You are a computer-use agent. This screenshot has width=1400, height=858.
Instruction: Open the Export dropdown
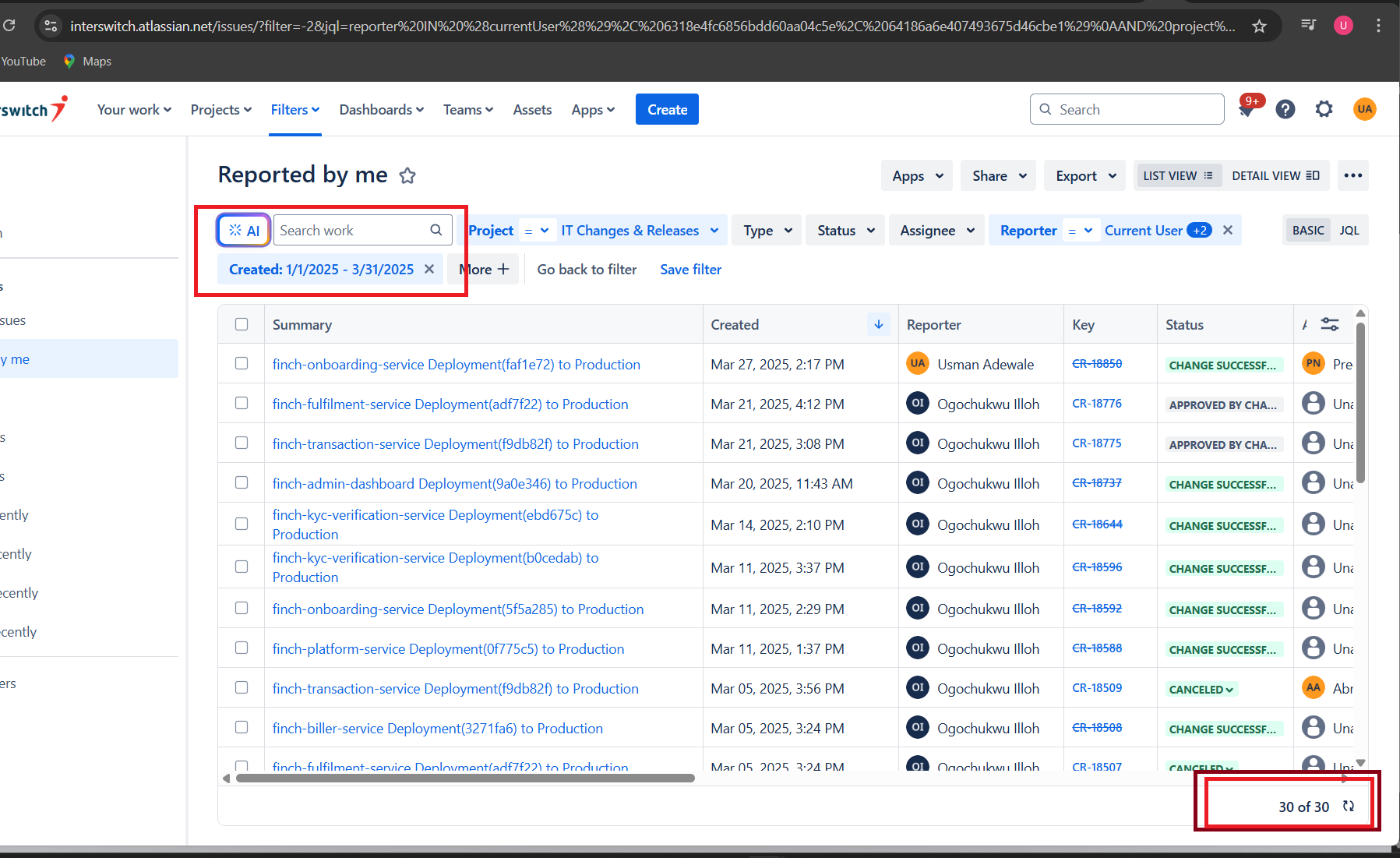pyautogui.click(x=1085, y=176)
